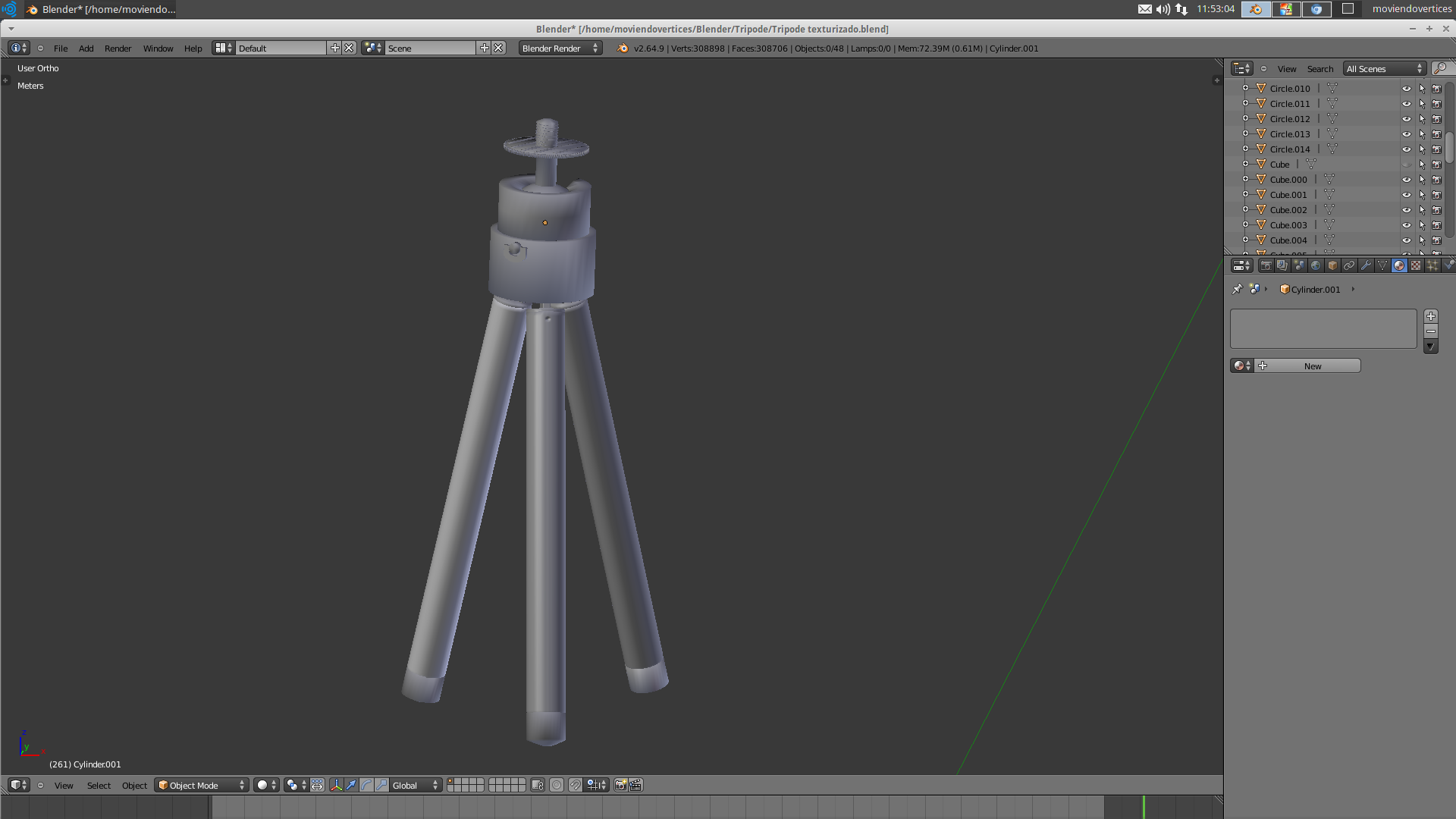Open the Particles properties tab
The height and width of the screenshot is (819, 1456).
[1432, 265]
